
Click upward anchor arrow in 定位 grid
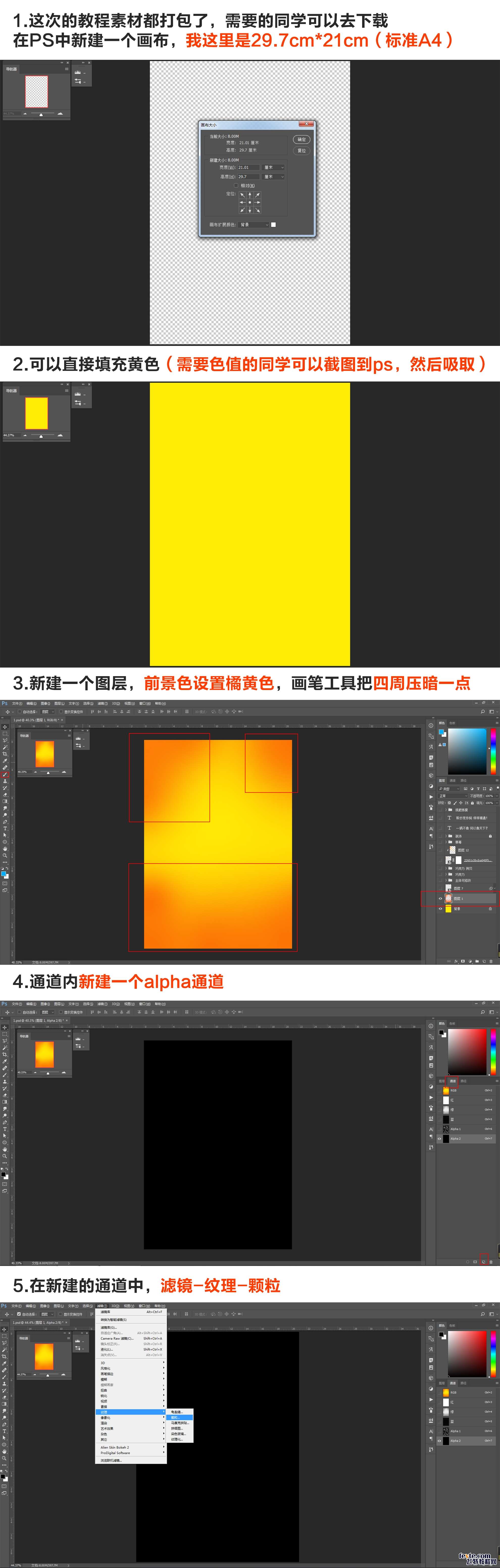(250, 195)
